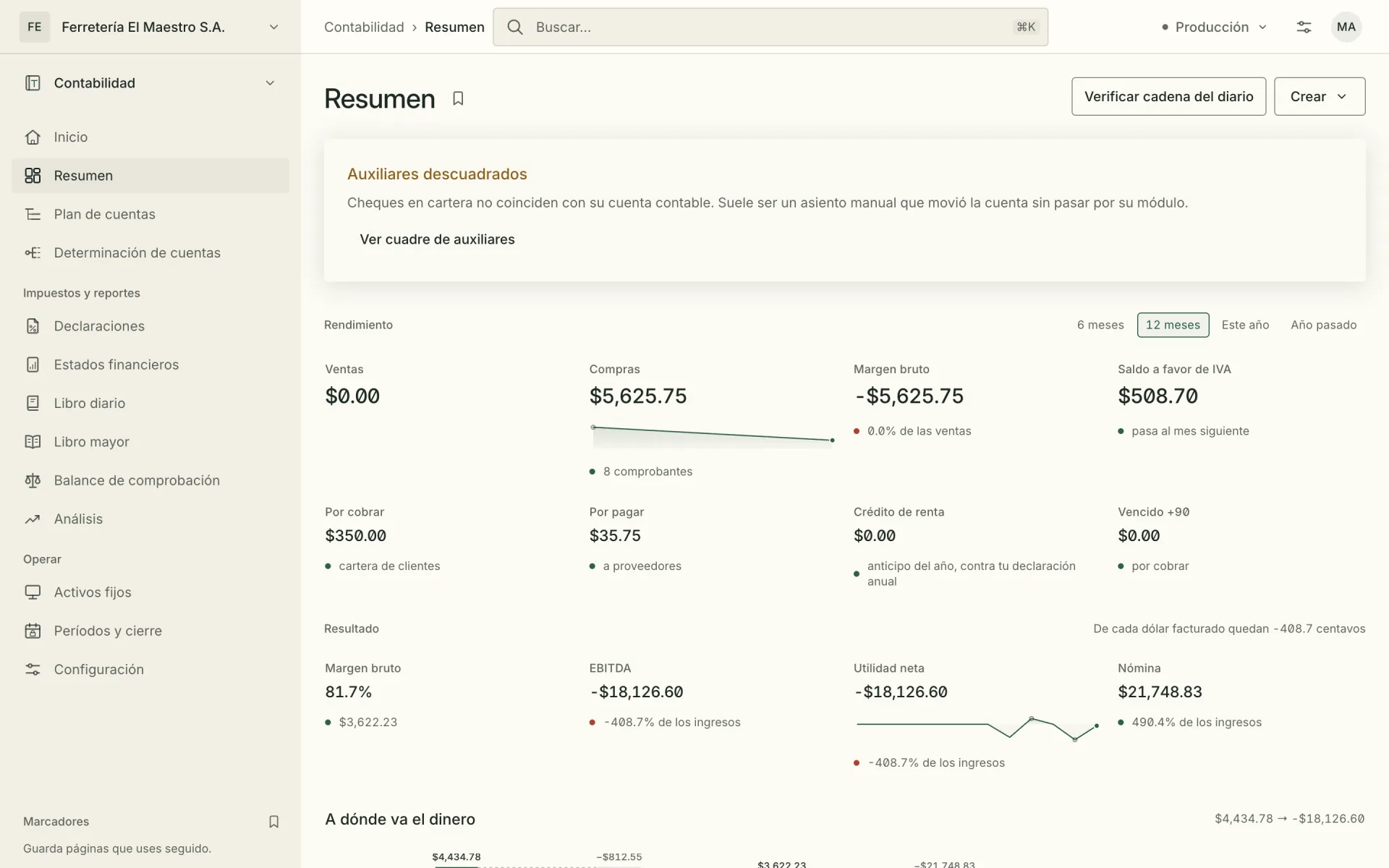The width and height of the screenshot is (1389, 868).
Task: Open Períodos y cierre in the sidebar
Action: tap(150, 631)
